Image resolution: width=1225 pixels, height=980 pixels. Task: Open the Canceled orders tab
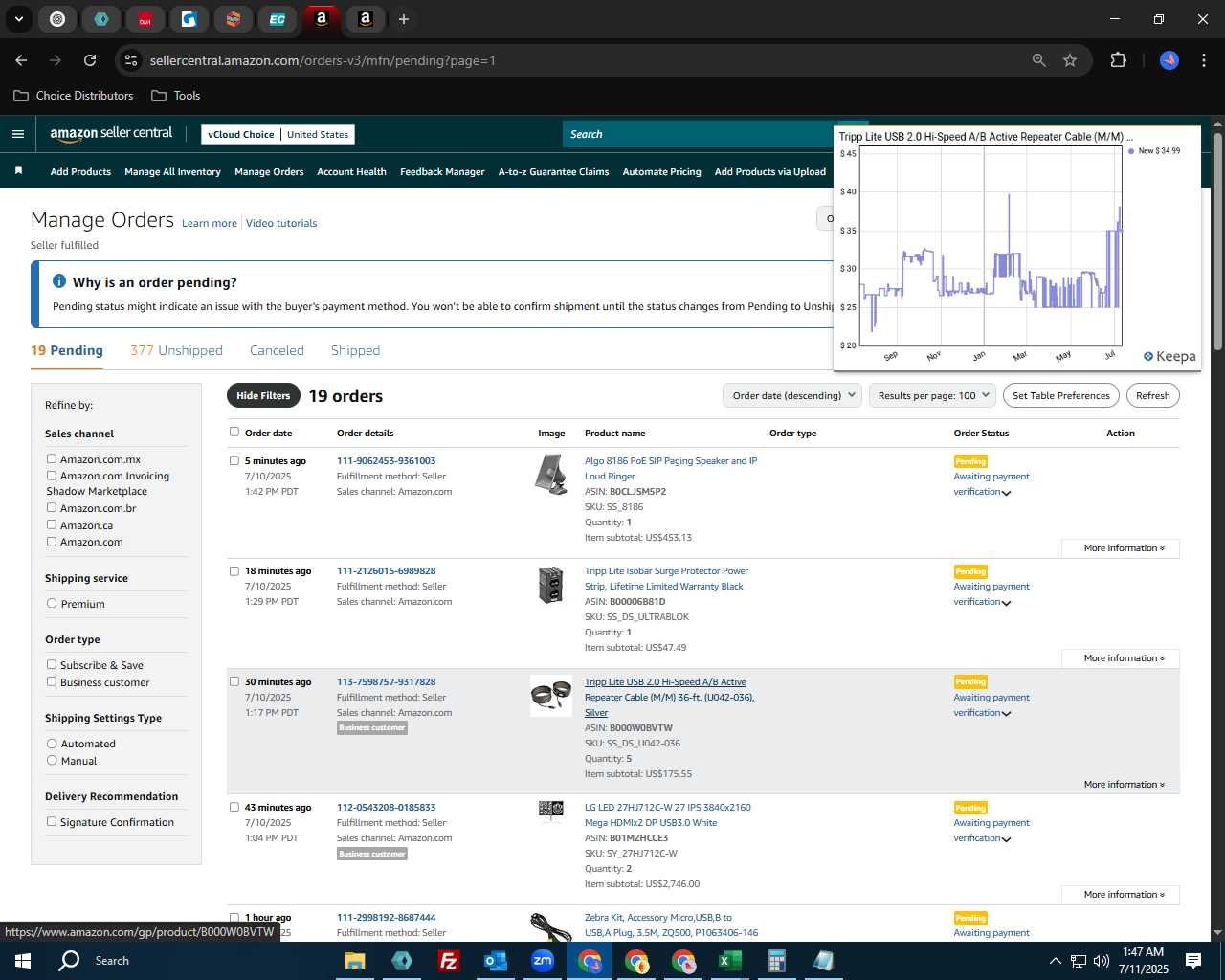[x=277, y=350]
